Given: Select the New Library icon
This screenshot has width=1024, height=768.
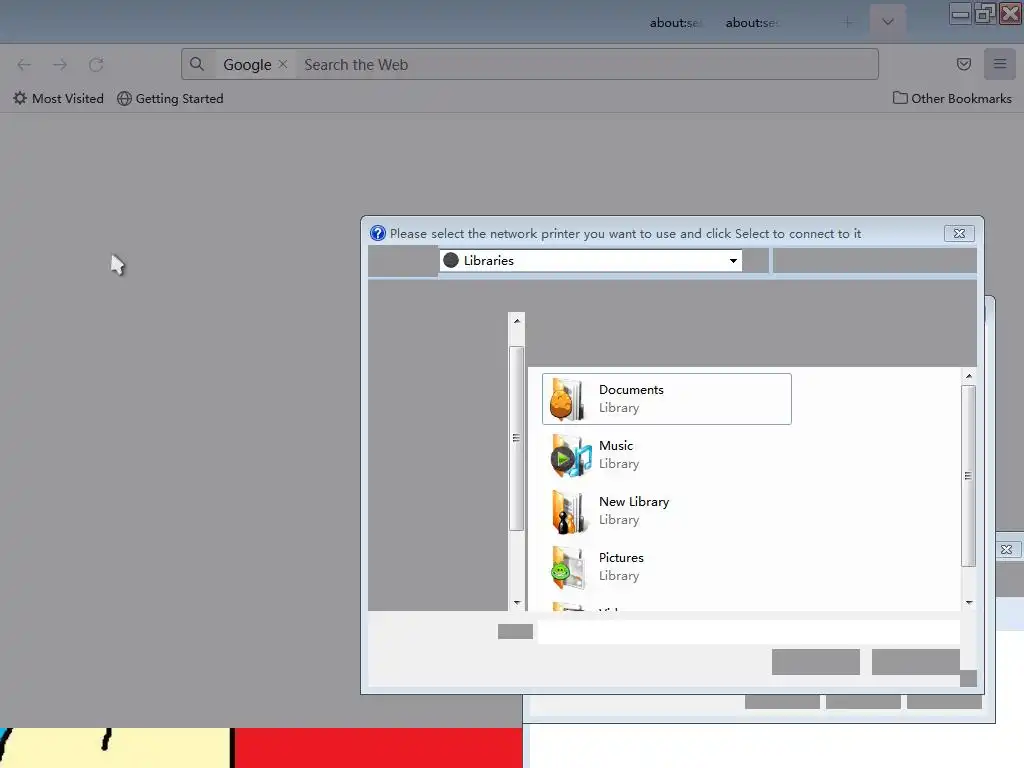Looking at the screenshot, I should pos(568,512).
